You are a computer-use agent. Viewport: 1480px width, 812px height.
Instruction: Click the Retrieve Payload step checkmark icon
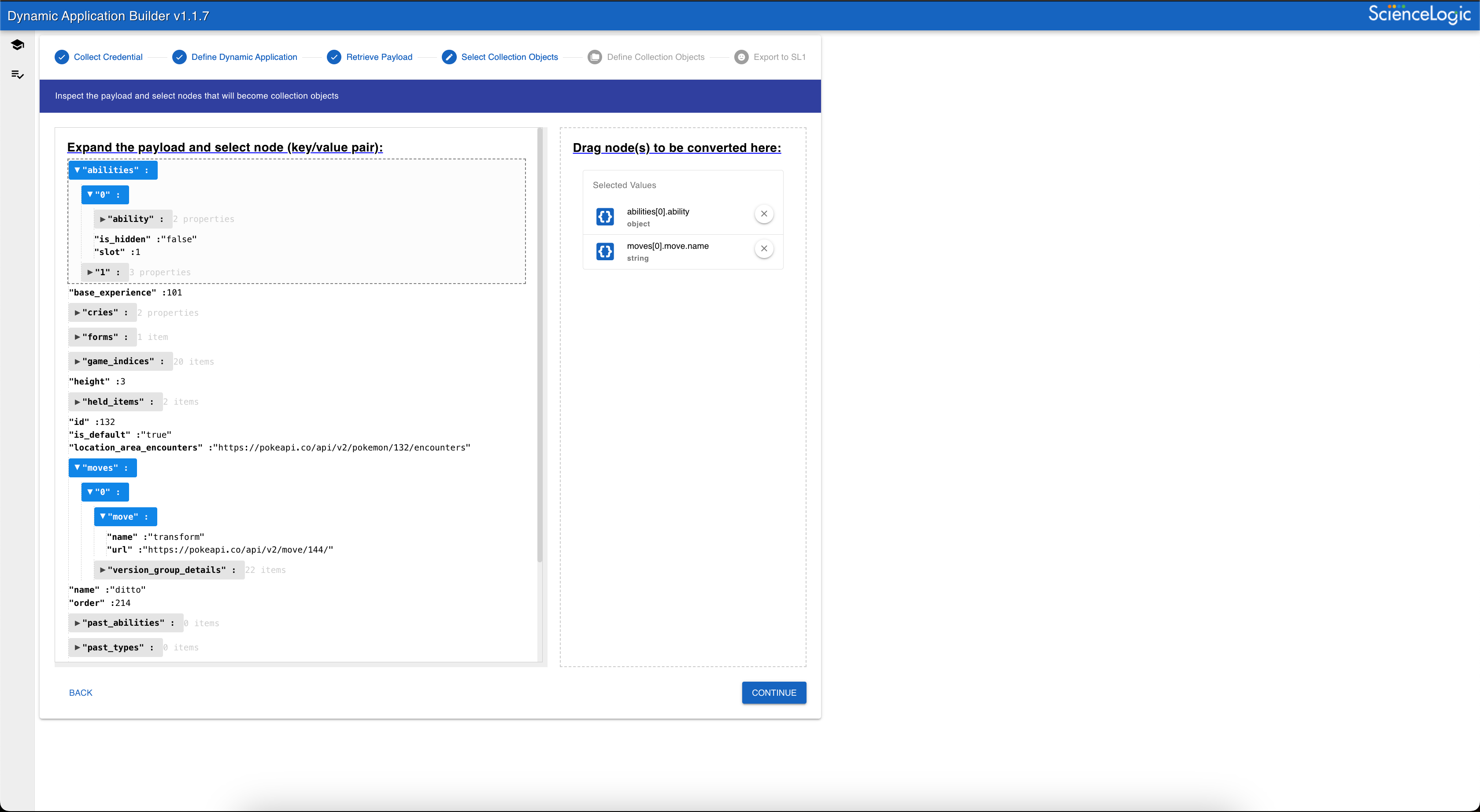[334, 57]
